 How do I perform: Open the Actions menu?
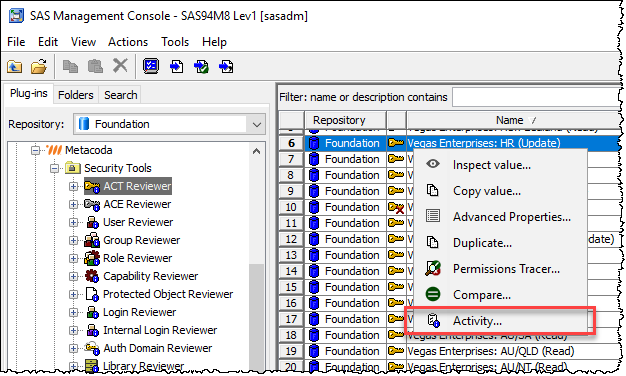tap(128, 42)
